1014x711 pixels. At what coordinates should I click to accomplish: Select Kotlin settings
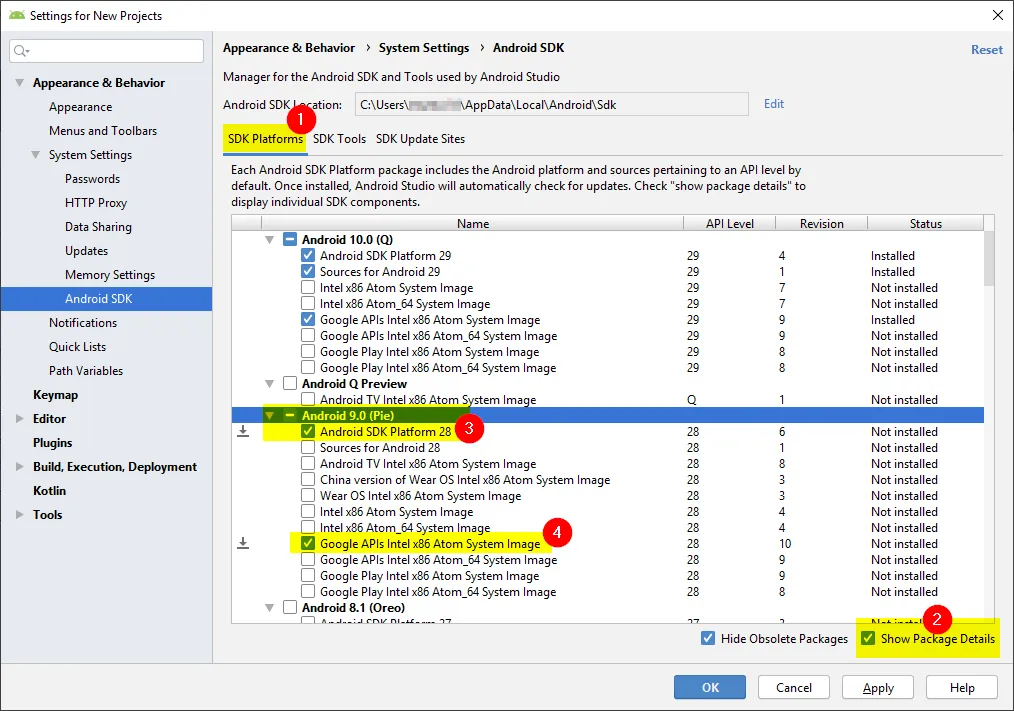click(x=49, y=490)
